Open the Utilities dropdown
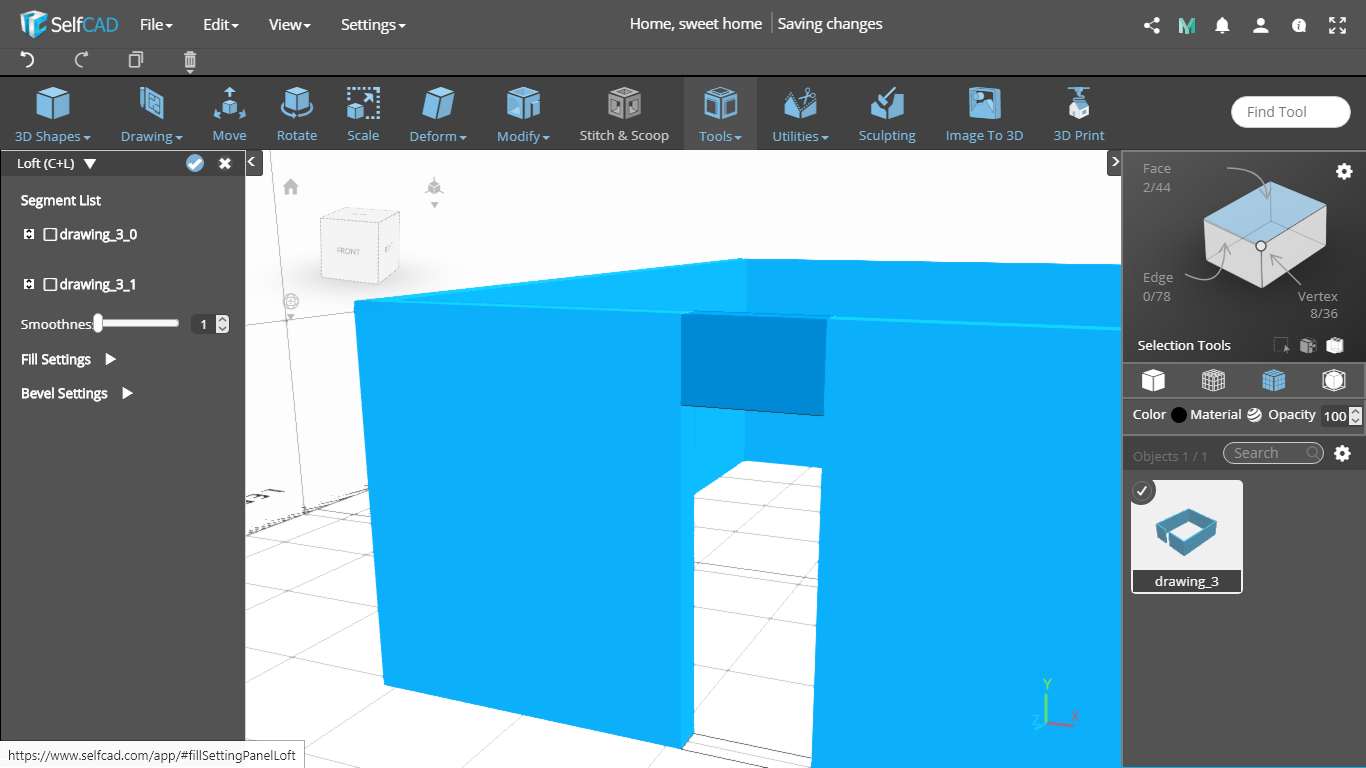The image size is (1366, 768). pyautogui.click(x=800, y=114)
